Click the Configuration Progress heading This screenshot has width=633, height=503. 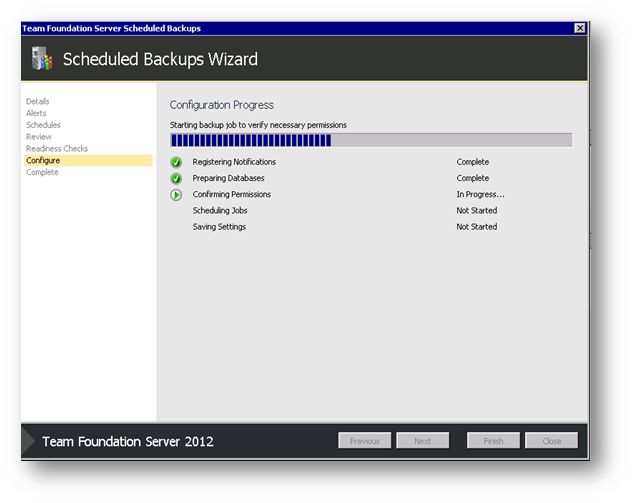(222, 105)
